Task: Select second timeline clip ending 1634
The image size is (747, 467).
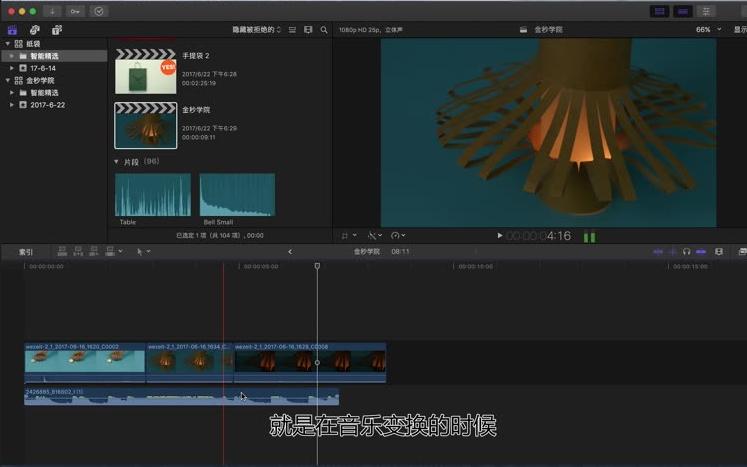Action: coord(190,363)
